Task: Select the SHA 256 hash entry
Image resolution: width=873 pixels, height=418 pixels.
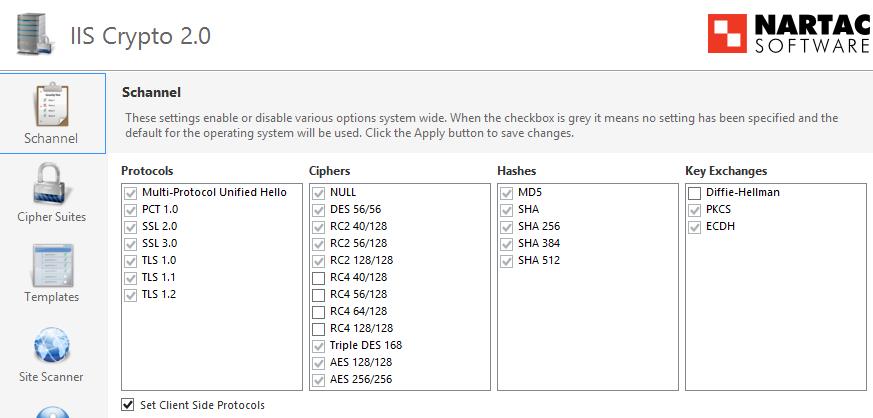Action: [x=538, y=227]
